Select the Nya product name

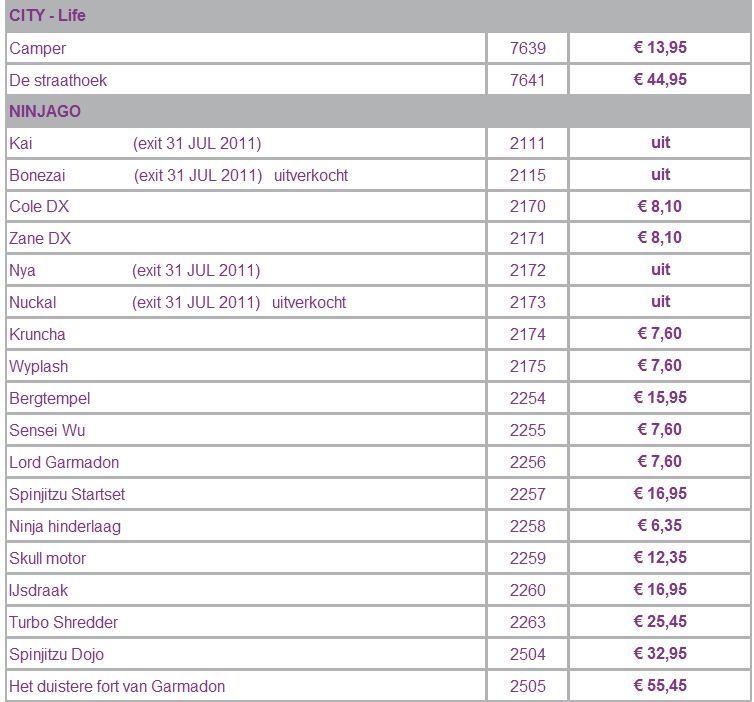tap(22, 271)
